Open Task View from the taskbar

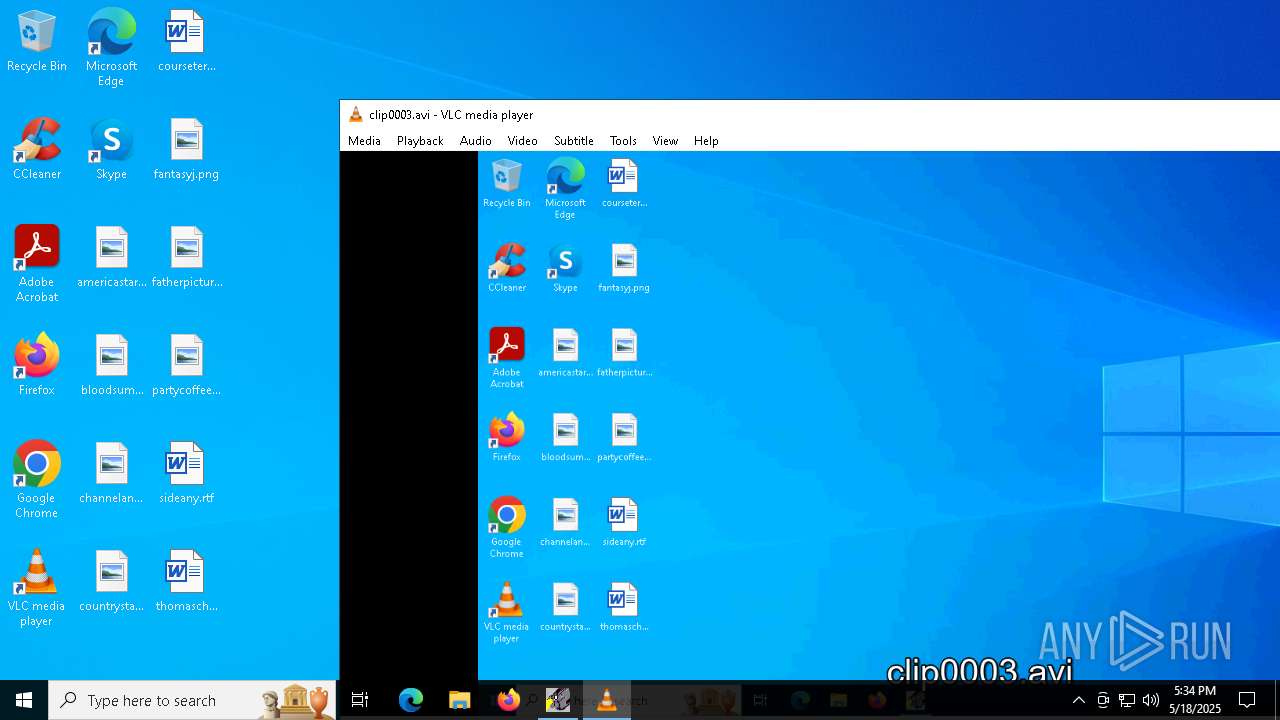tap(360, 700)
